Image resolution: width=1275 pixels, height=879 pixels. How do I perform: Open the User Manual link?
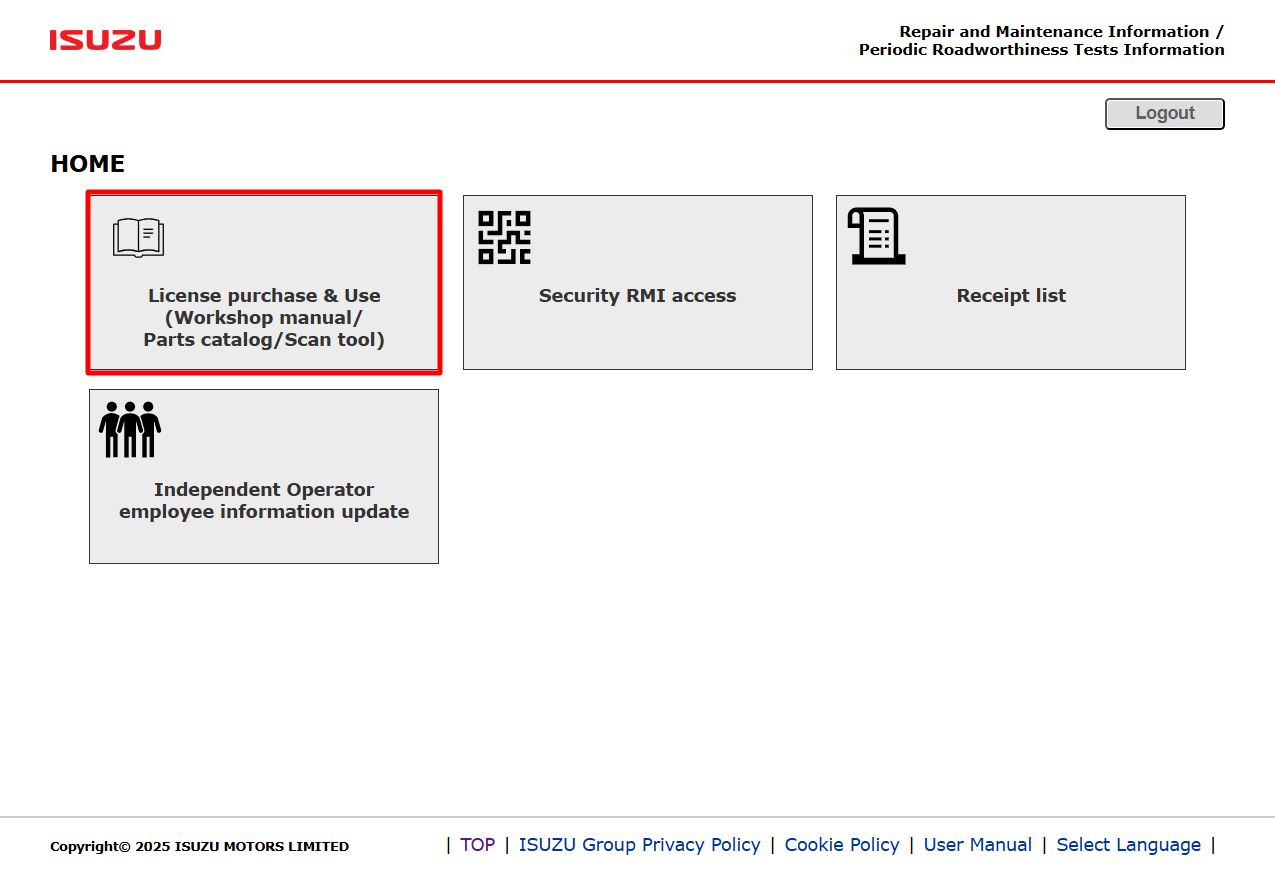[x=977, y=845]
